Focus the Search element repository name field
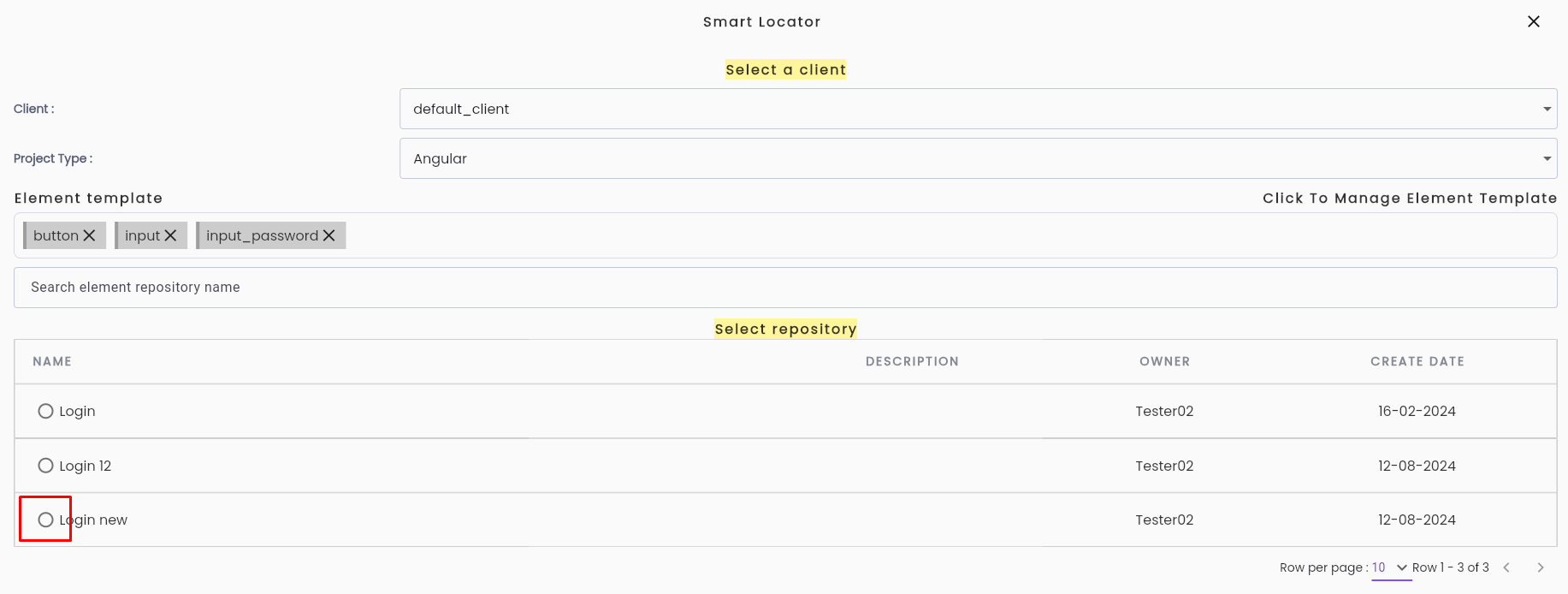Viewport: 1568px width, 594px height. coord(785,288)
